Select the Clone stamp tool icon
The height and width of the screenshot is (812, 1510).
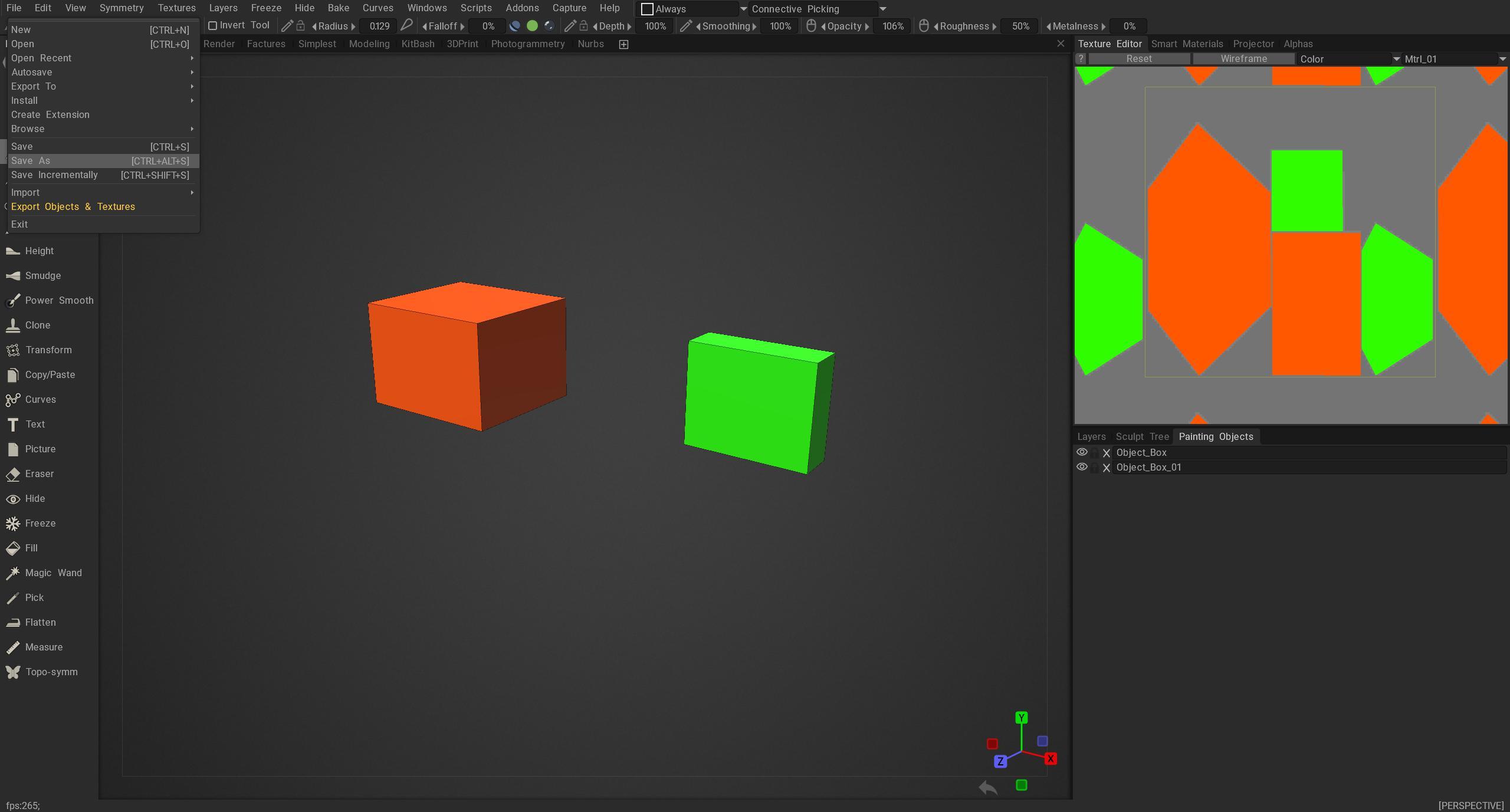click(12, 326)
